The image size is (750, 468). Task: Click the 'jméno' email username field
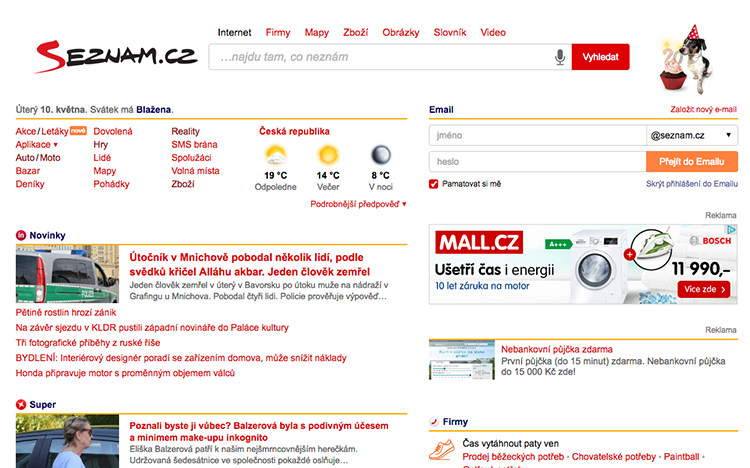tap(538, 135)
